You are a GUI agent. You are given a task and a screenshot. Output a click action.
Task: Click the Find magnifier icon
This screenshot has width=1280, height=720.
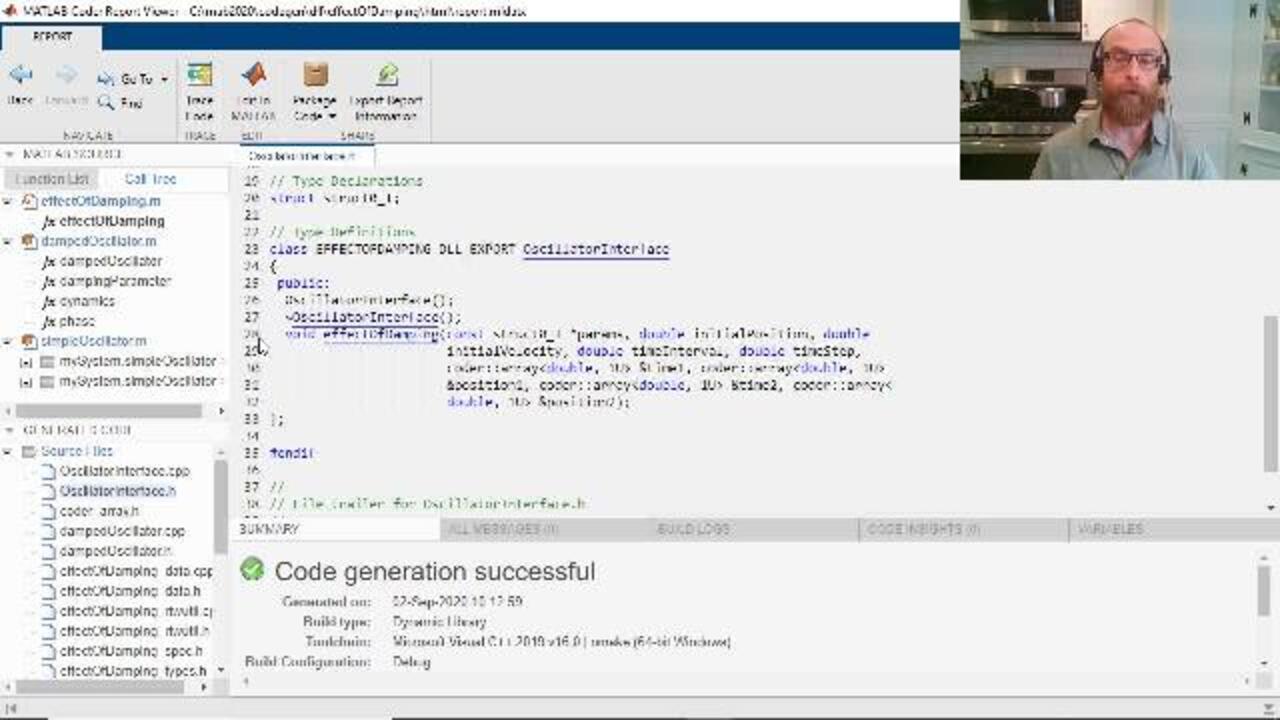106,103
